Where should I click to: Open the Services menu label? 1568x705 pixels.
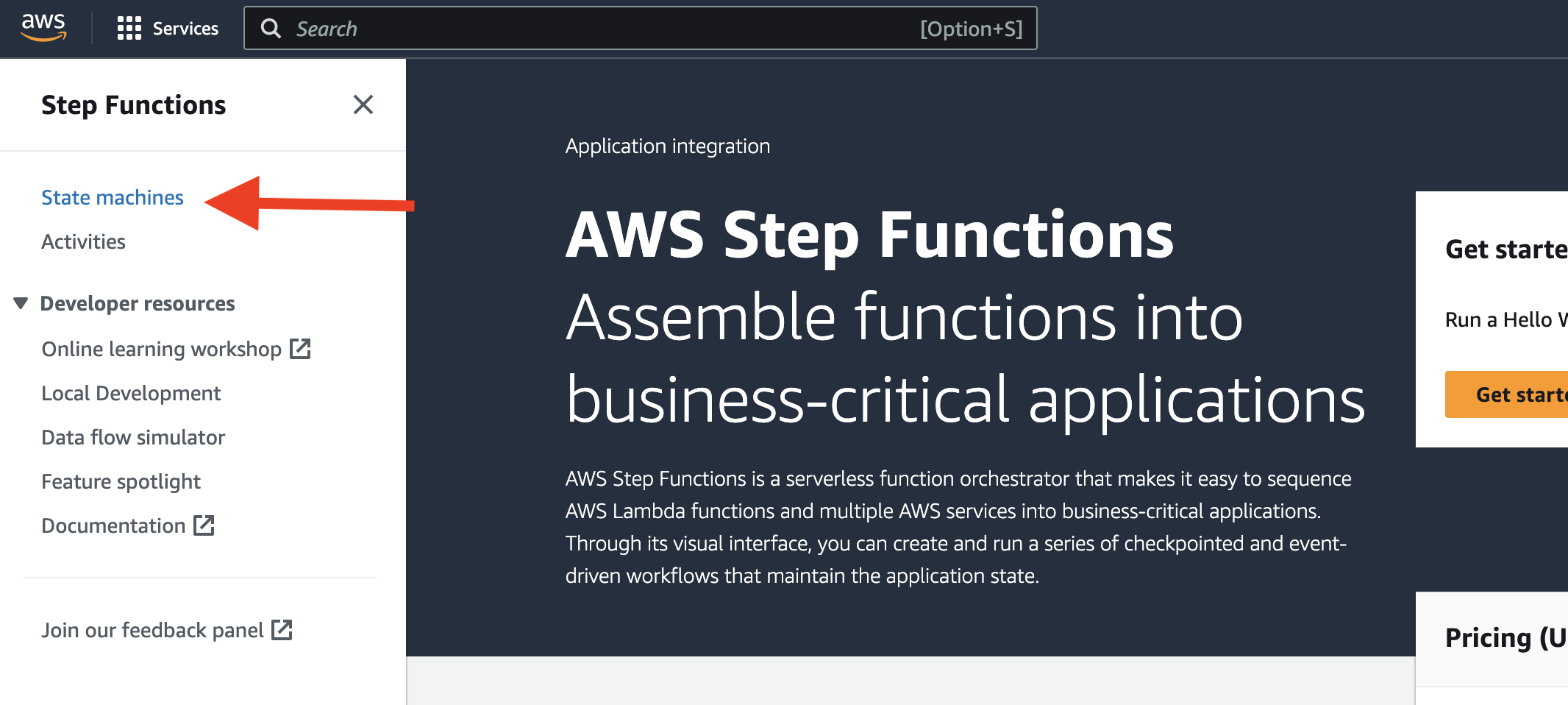tap(185, 29)
